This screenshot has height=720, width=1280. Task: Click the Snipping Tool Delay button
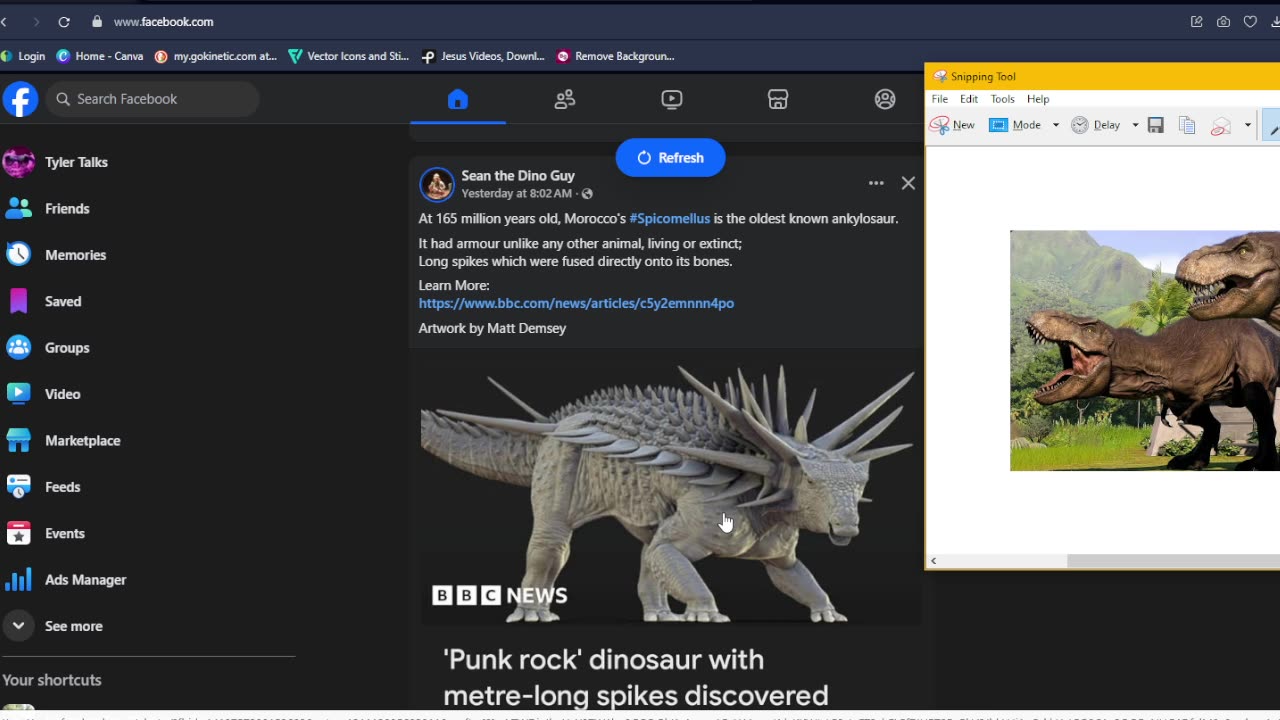[x=1096, y=125]
